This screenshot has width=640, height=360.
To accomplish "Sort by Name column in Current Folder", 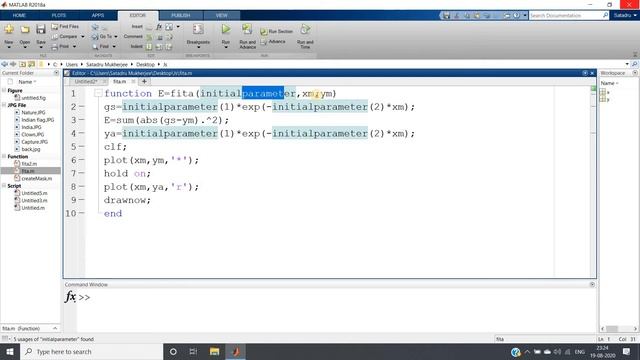I will pyautogui.click(x=27, y=82).
